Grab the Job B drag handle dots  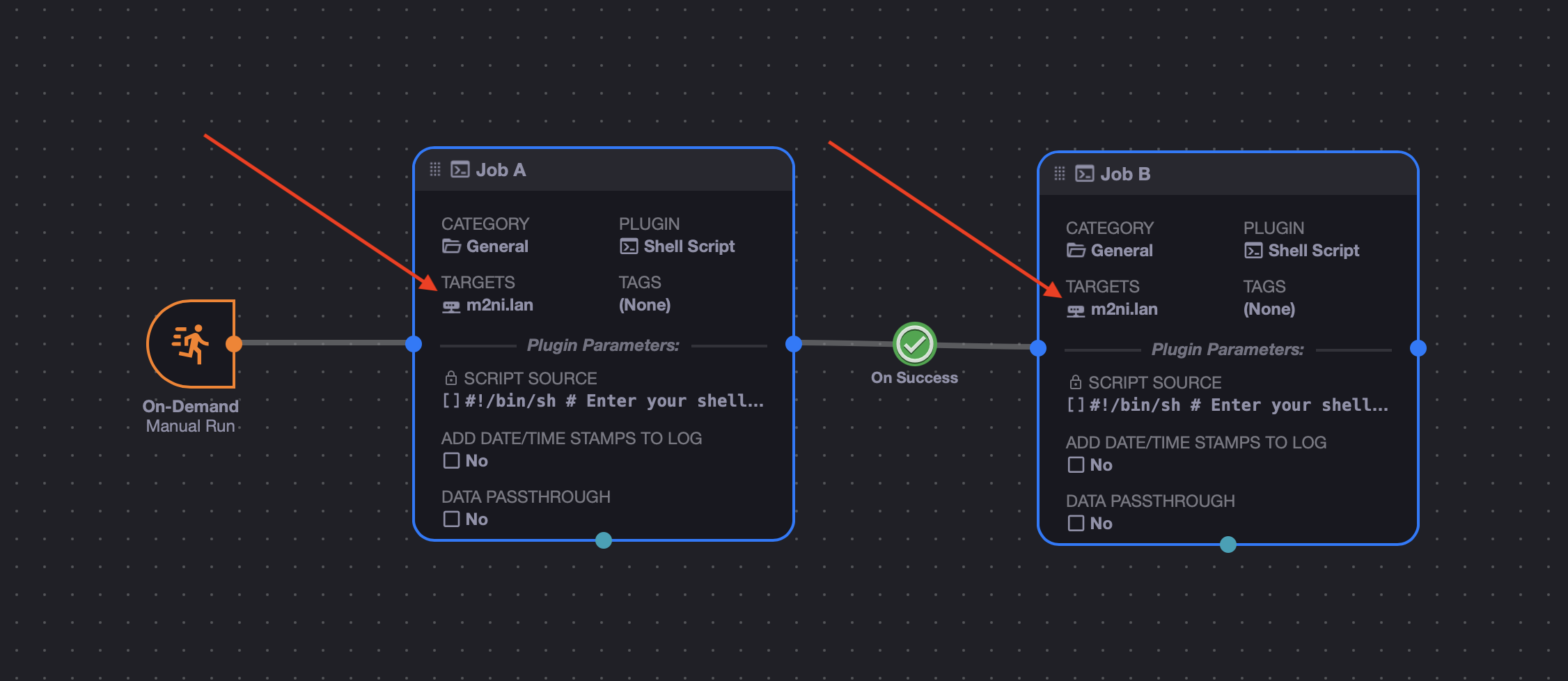pos(1060,174)
